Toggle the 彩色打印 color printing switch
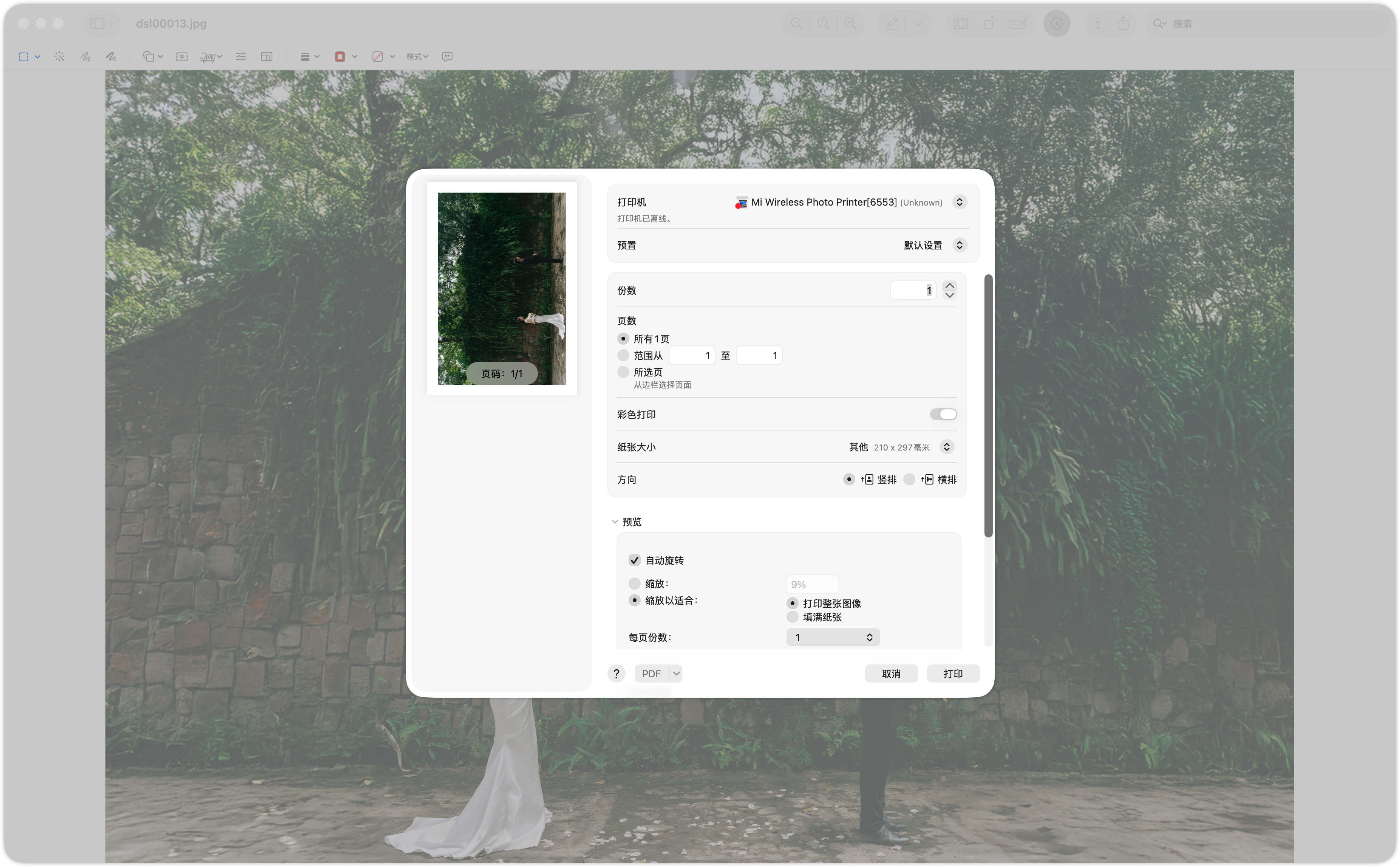 [x=943, y=414]
